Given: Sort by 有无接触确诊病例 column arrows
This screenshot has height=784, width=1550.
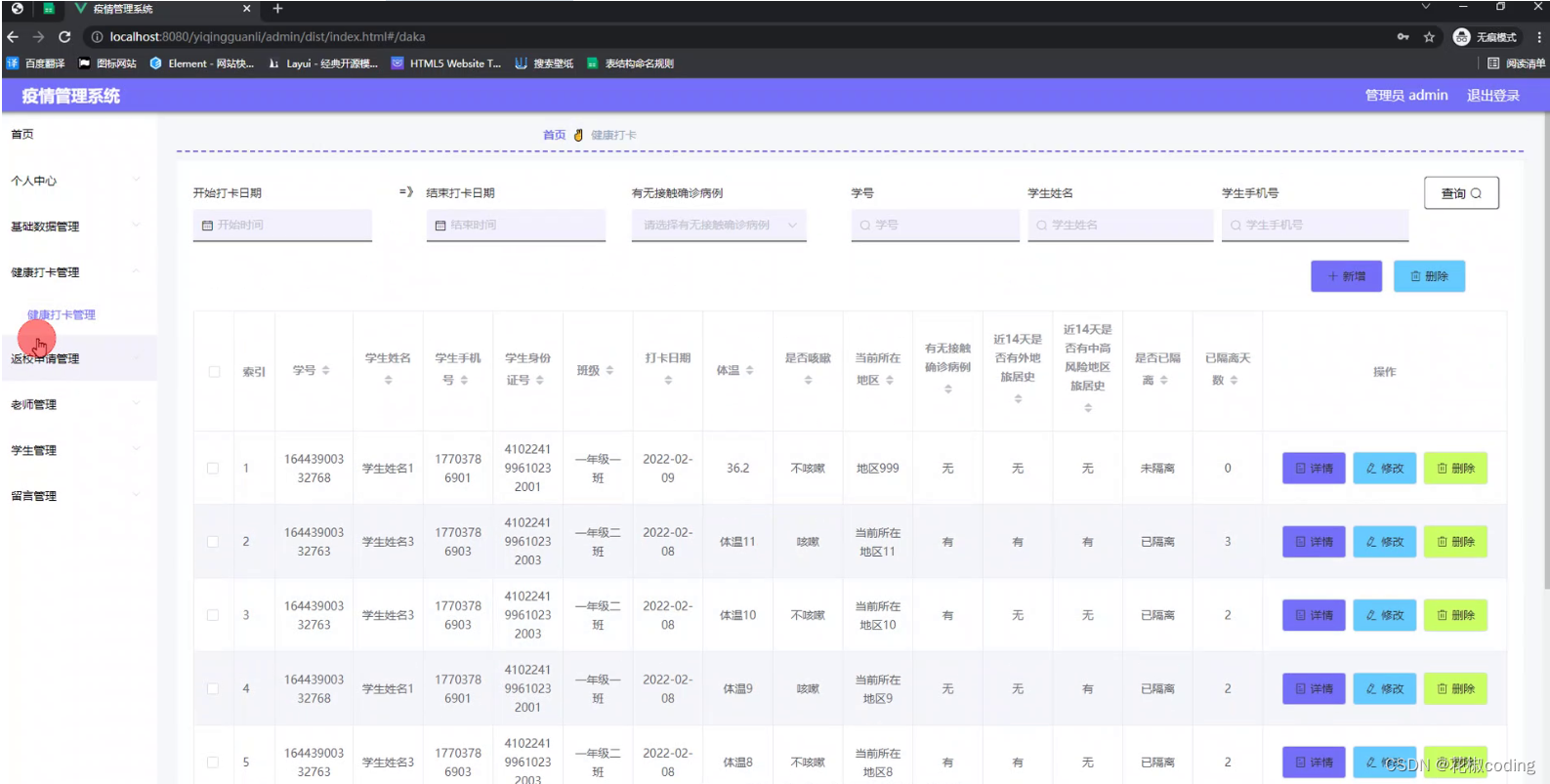Looking at the screenshot, I should pyautogui.click(x=947, y=390).
